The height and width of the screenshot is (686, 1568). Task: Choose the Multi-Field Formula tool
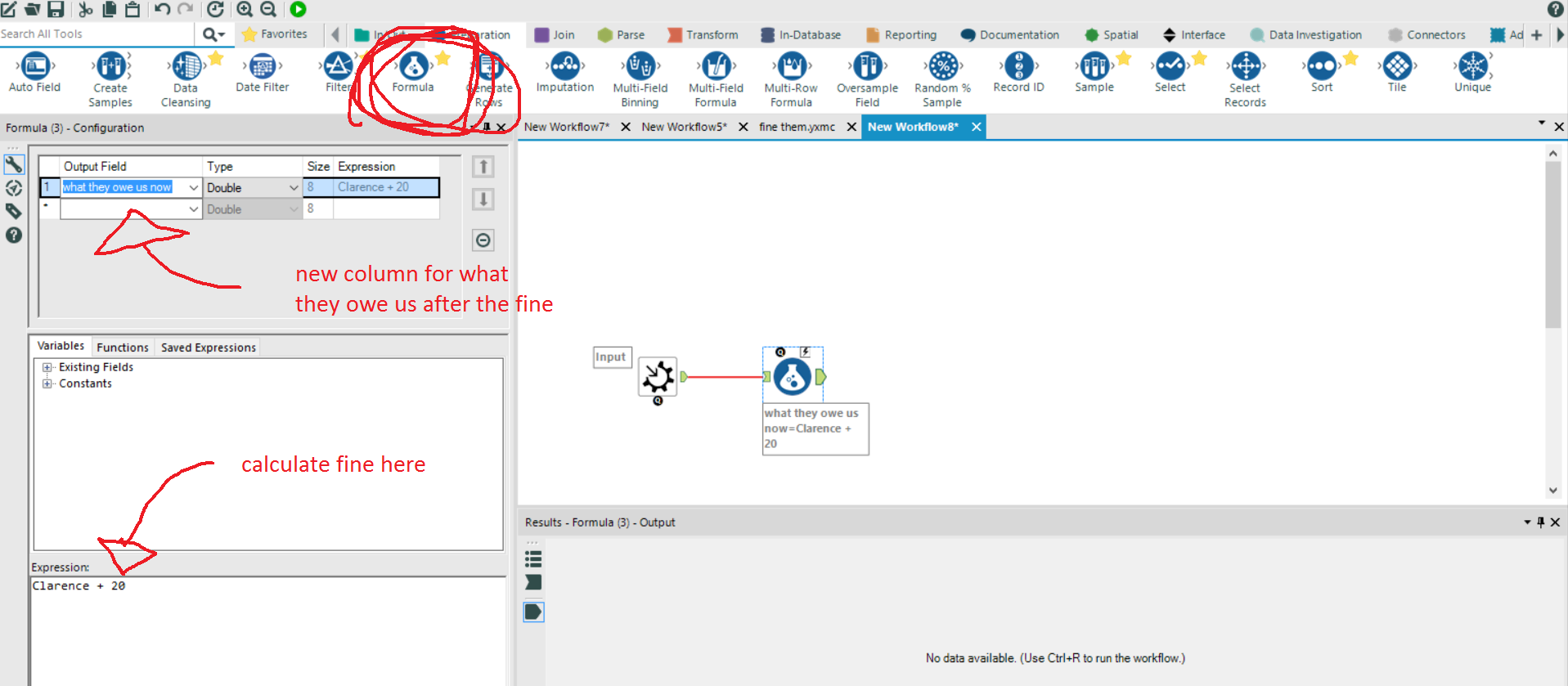[x=716, y=79]
